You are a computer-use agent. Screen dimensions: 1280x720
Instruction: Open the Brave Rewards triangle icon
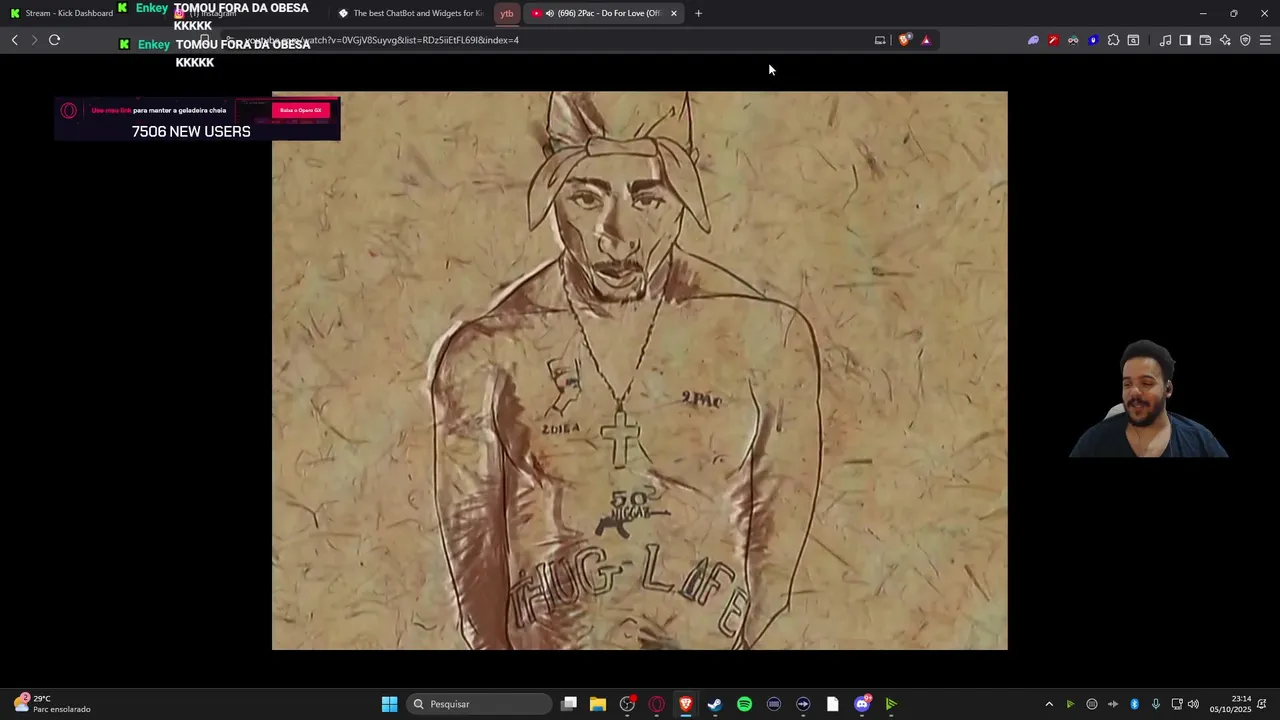(x=926, y=40)
